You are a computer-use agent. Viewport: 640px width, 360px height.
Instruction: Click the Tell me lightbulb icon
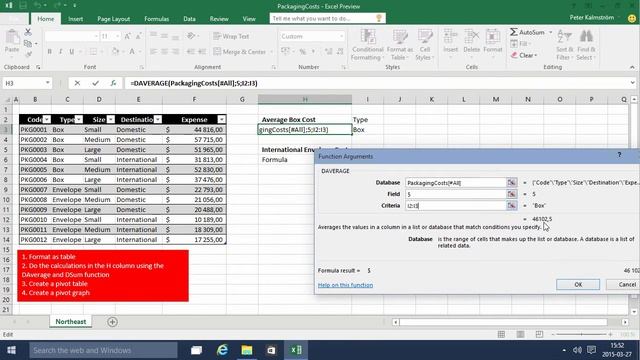379,18
